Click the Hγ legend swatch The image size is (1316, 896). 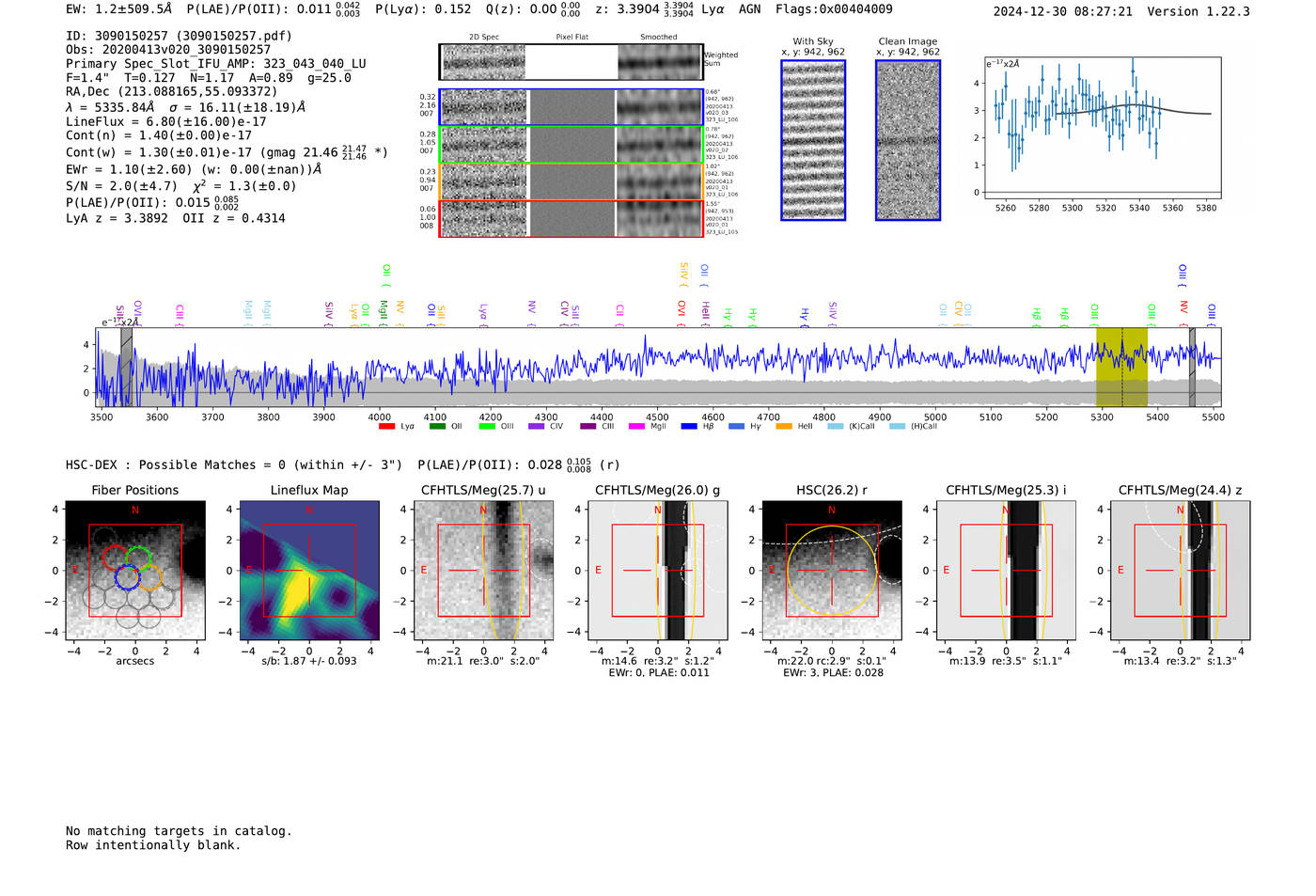pyautogui.click(x=736, y=427)
